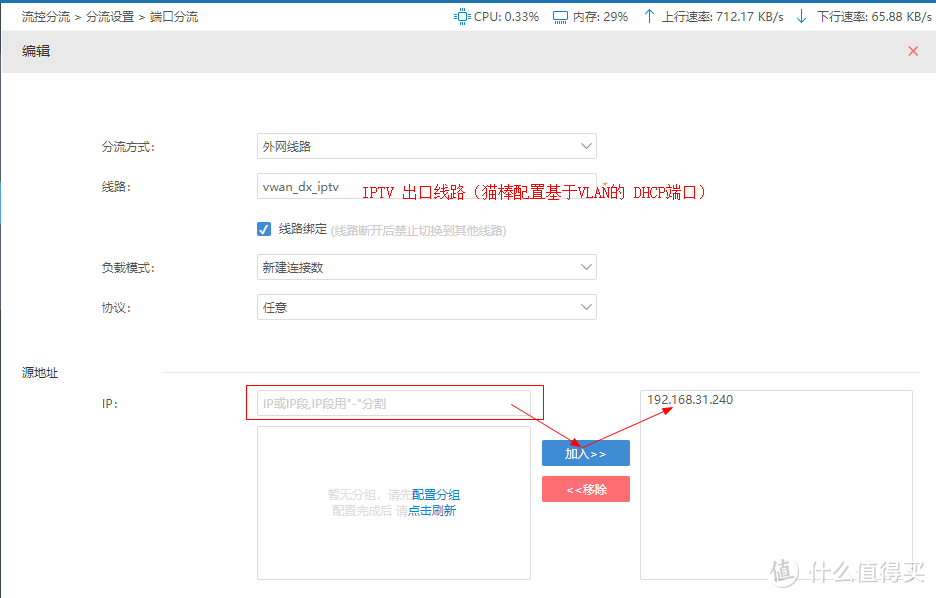Click the upload arrow next to 上行速率

coord(649,16)
